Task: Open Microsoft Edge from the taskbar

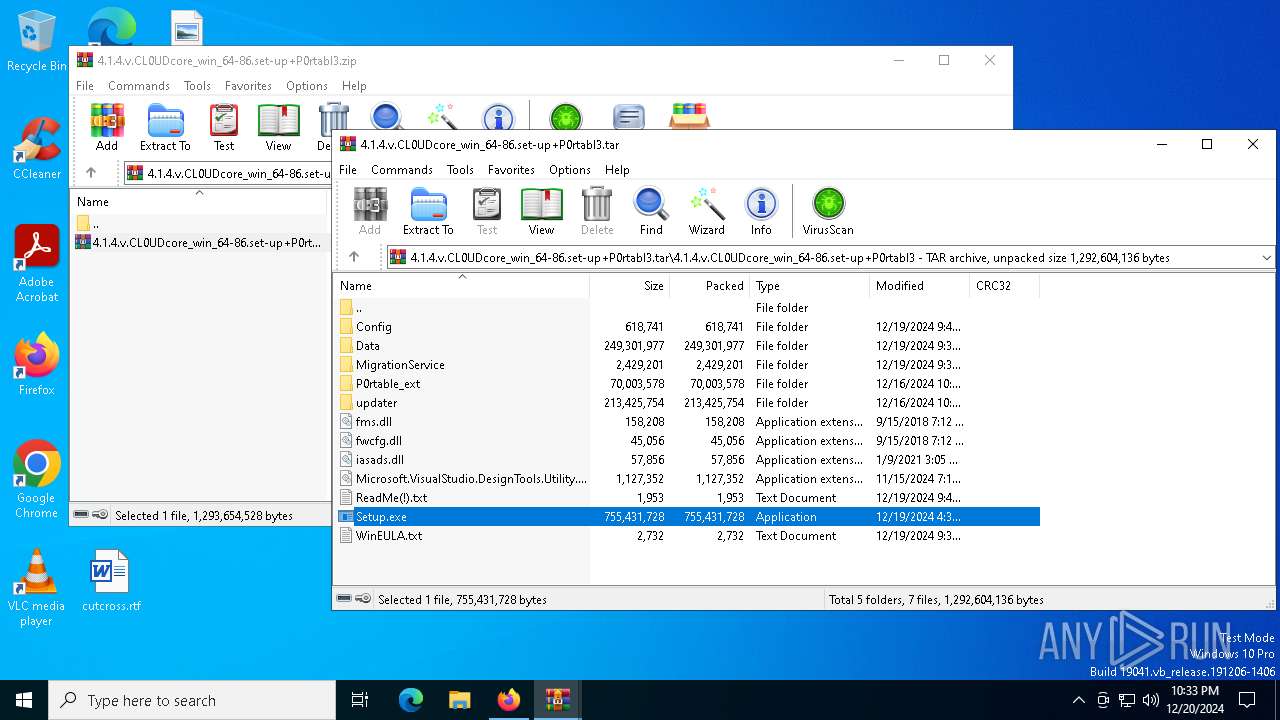Action: pyautogui.click(x=411, y=700)
